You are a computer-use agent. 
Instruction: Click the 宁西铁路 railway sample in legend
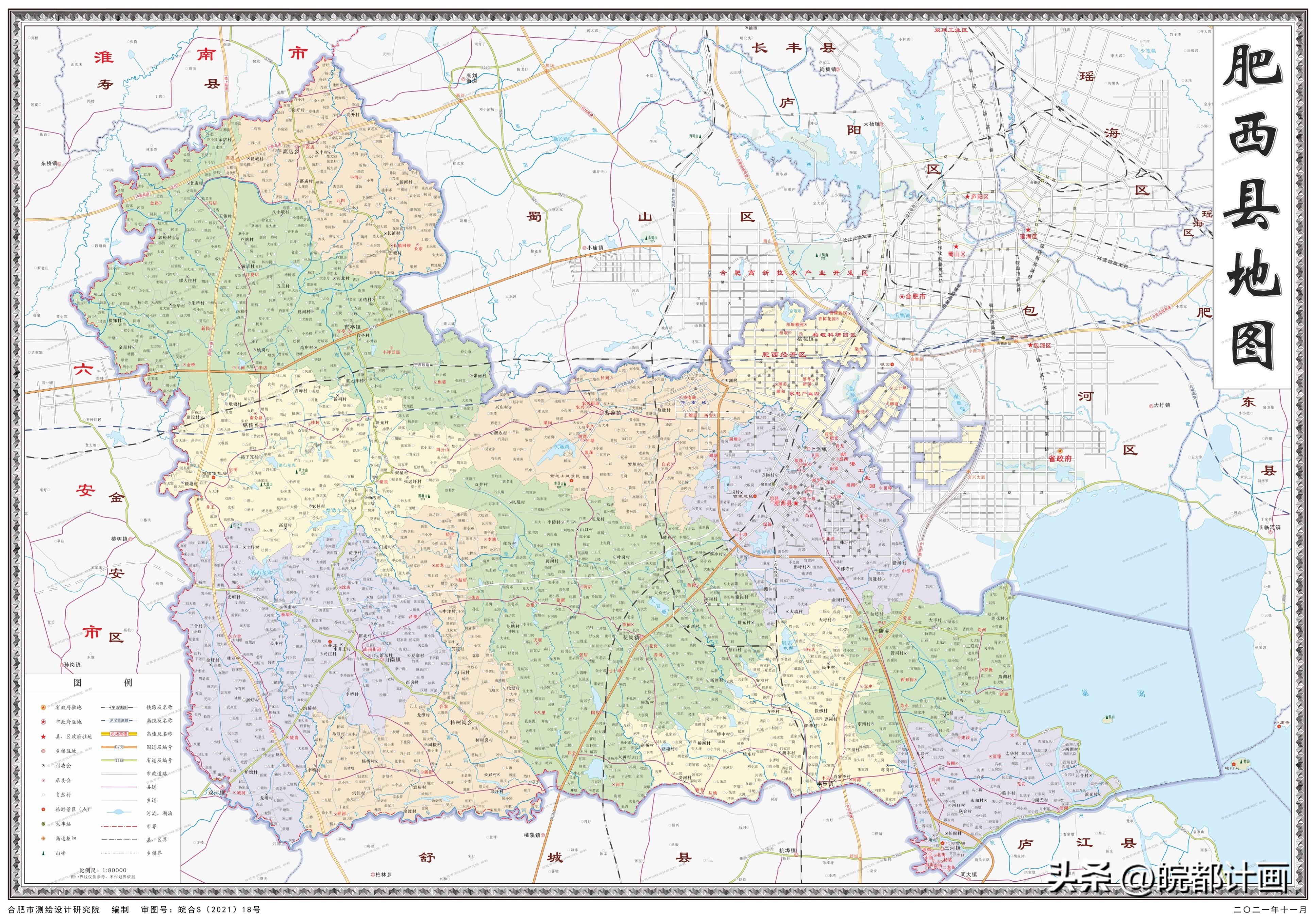point(120,707)
